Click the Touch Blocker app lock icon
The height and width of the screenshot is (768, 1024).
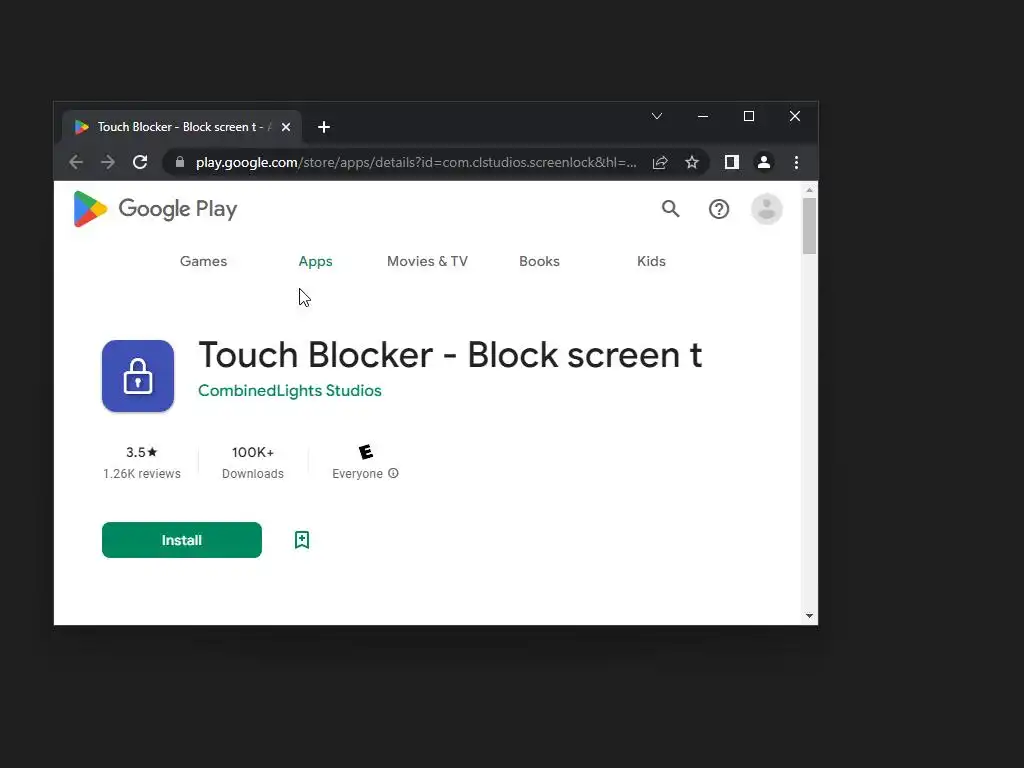click(x=138, y=376)
